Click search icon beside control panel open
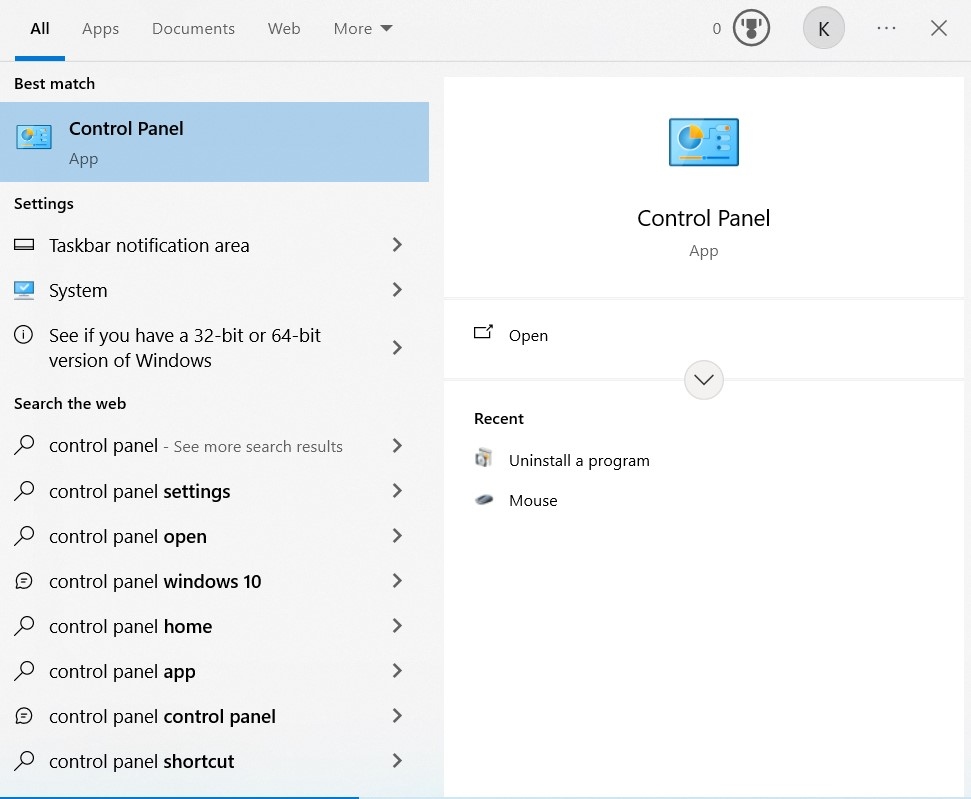 24,536
